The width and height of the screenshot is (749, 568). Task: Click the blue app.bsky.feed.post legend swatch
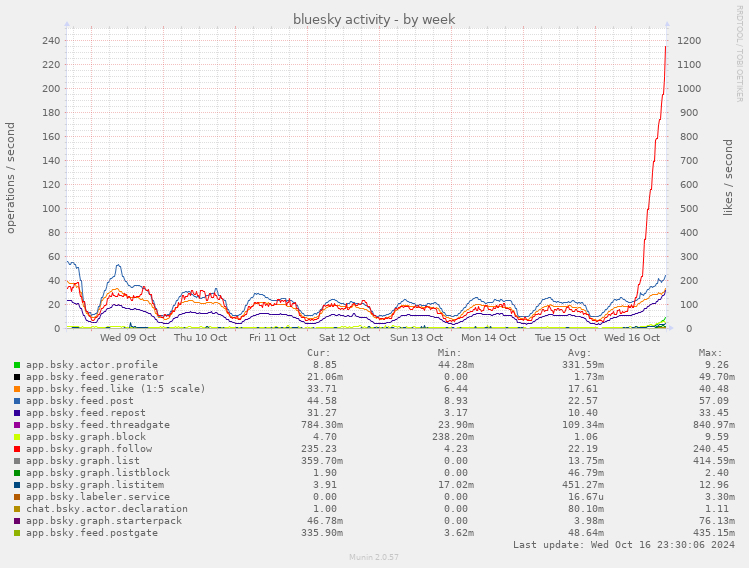[17, 401]
